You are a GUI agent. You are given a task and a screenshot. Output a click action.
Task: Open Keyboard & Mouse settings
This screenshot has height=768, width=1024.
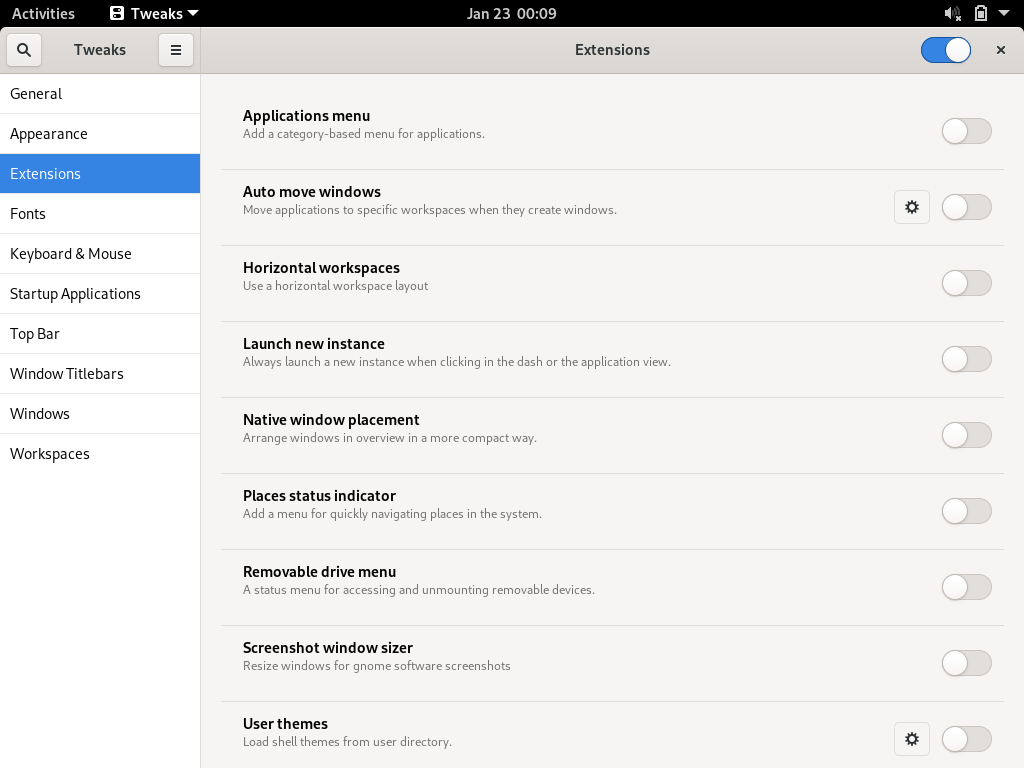71,254
